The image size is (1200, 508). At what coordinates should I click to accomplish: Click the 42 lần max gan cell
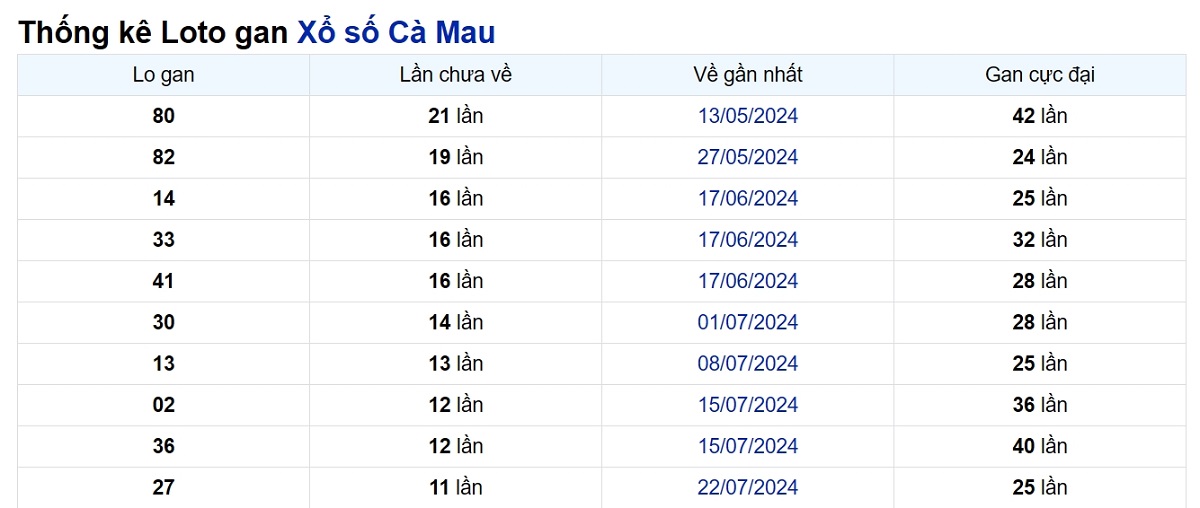point(1040,116)
